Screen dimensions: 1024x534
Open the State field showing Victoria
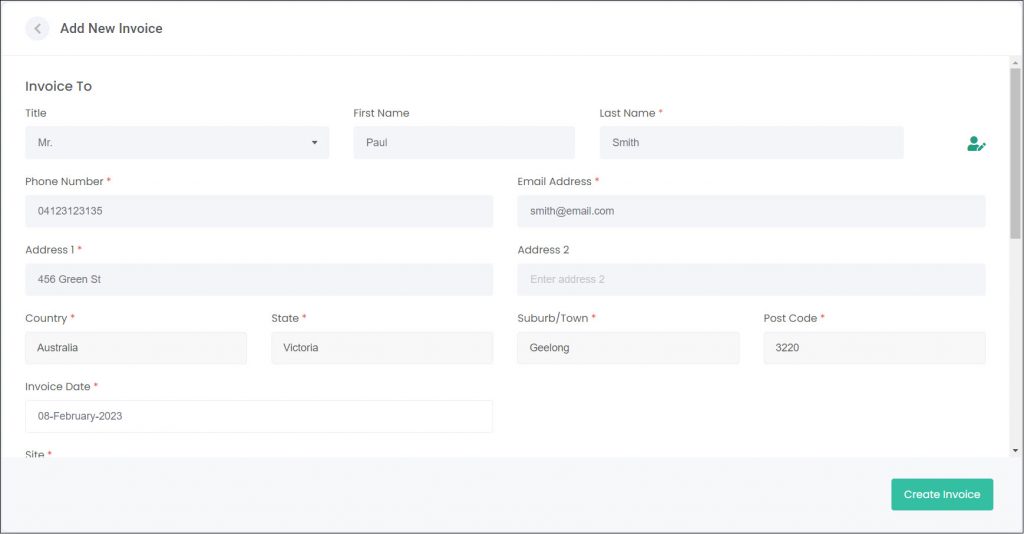pyautogui.click(x=382, y=348)
